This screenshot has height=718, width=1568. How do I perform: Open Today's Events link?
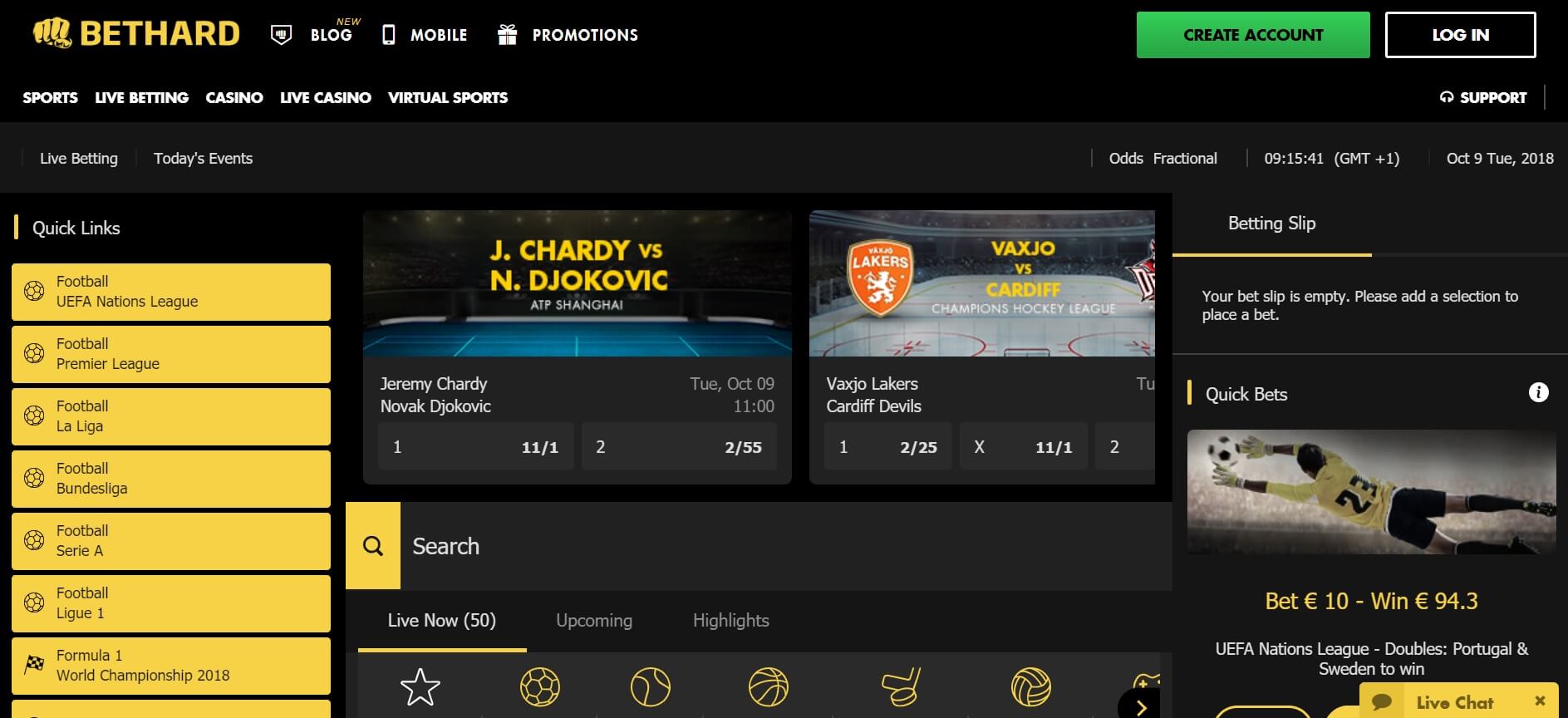203,158
